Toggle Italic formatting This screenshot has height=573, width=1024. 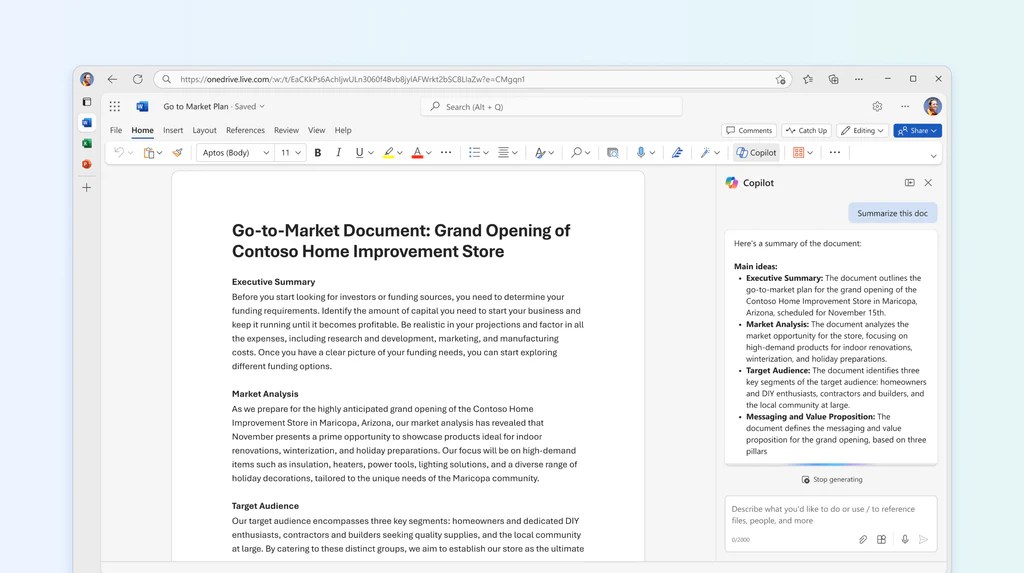point(338,152)
